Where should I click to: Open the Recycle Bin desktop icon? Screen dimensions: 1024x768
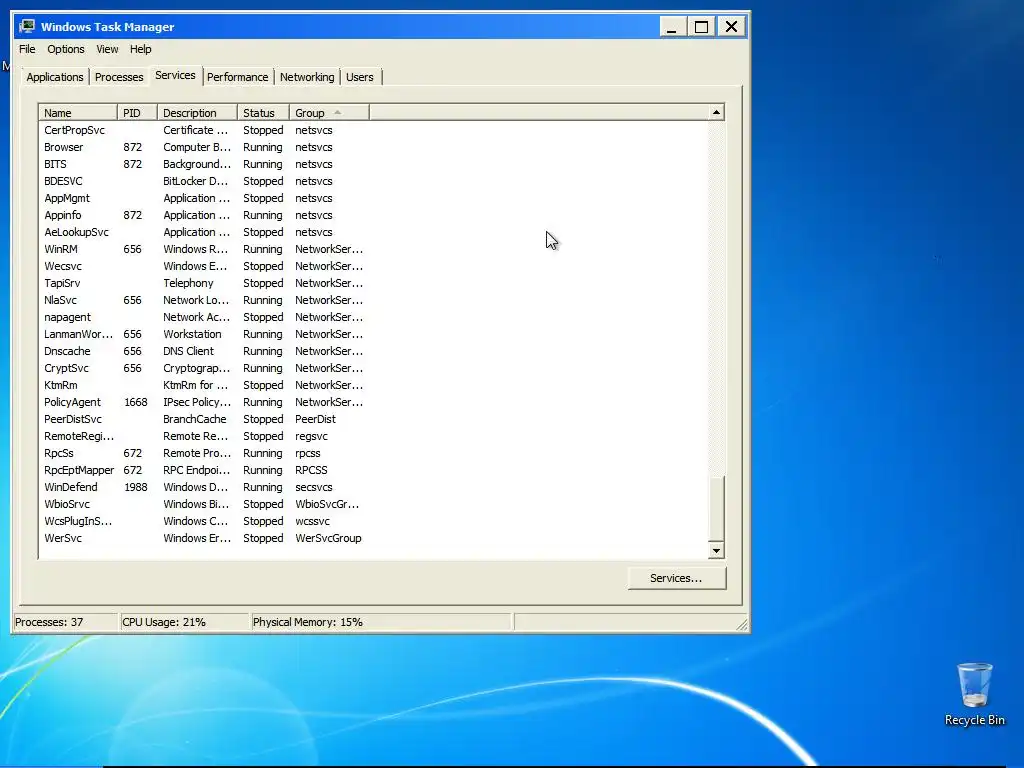tap(974, 694)
